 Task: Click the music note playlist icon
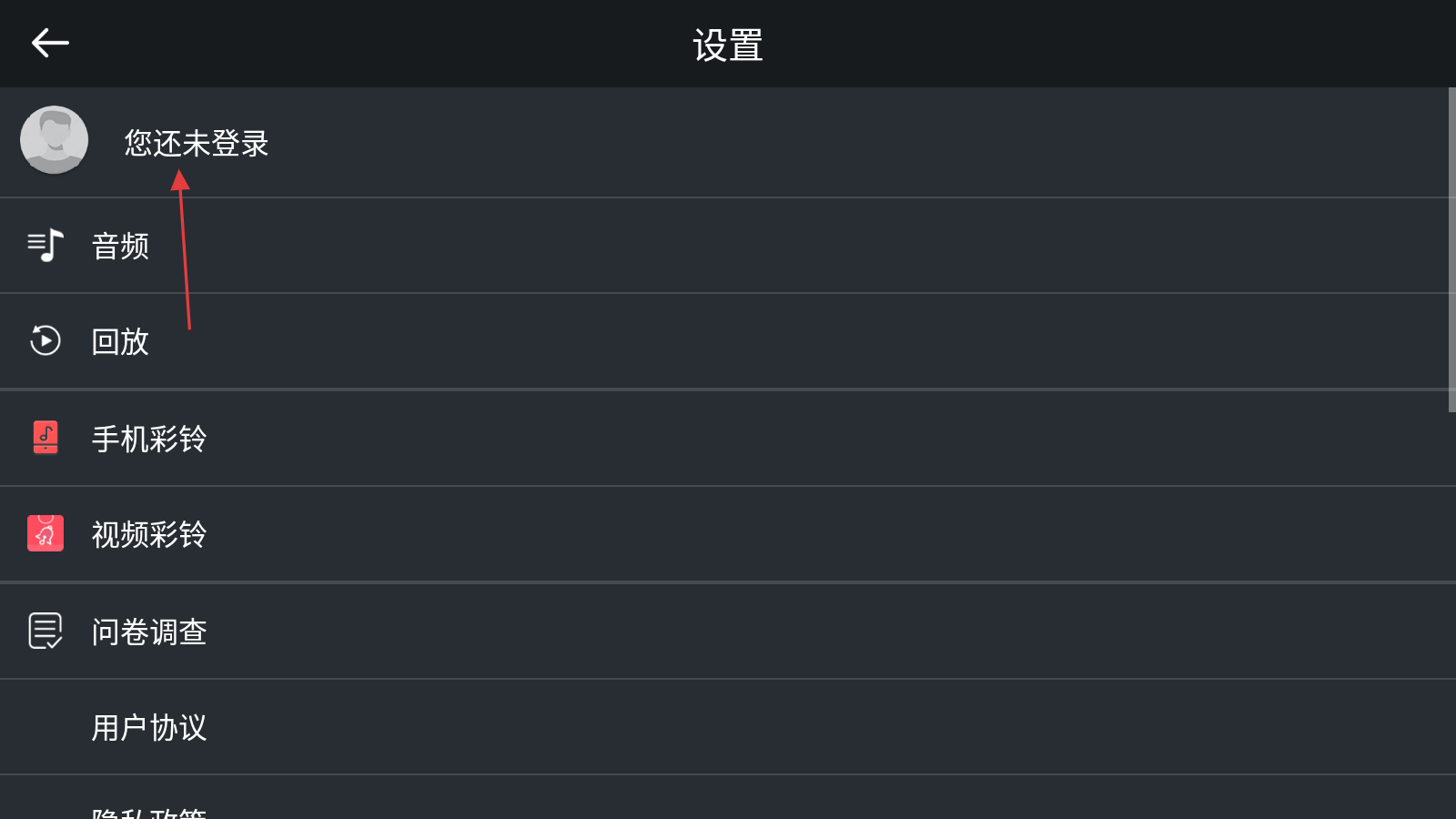pyautogui.click(x=45, y=246)
